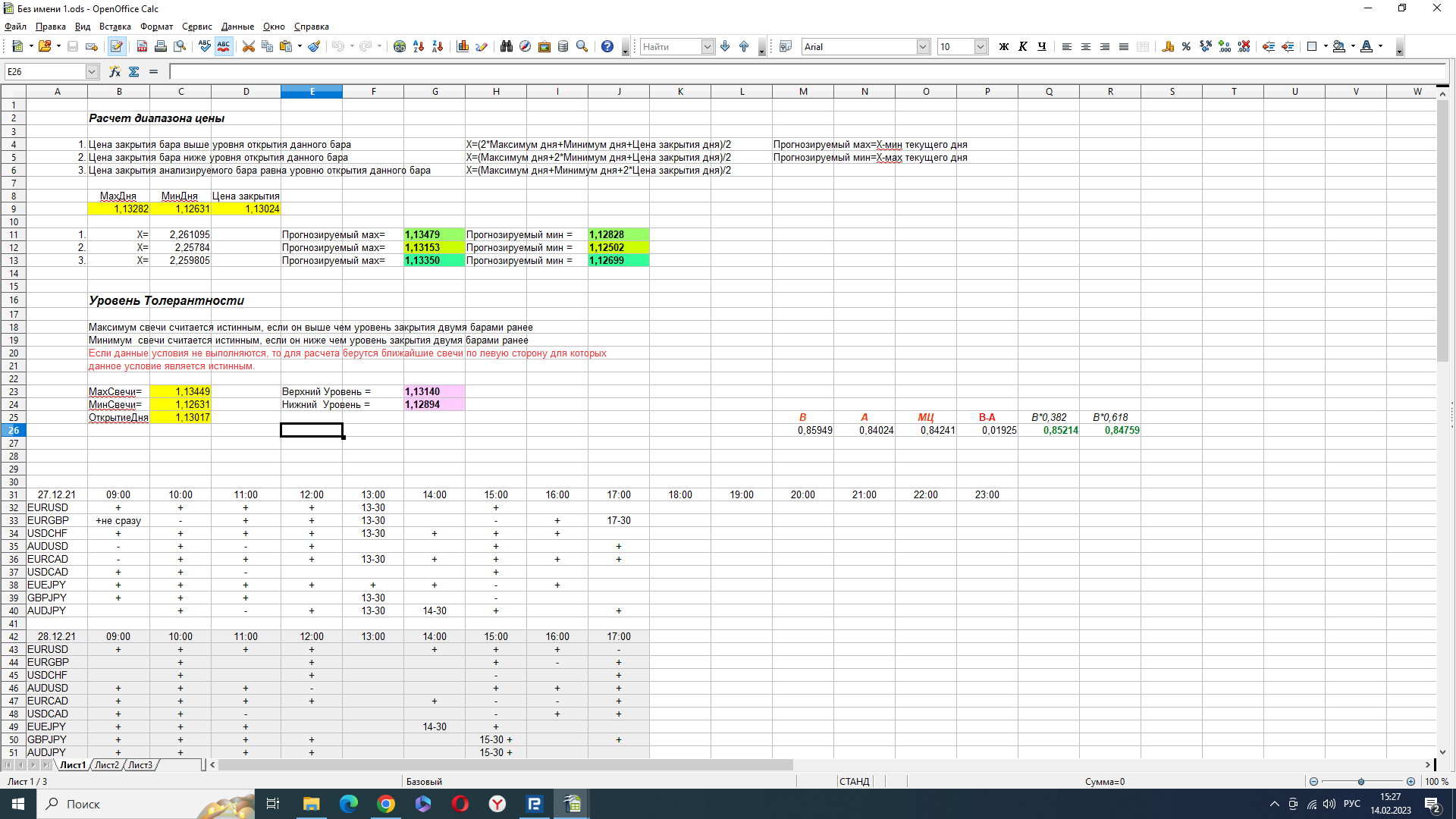Open Page Preview icon
The image size is (1456, 819).
pyautogui.click(x=180, y=47)
